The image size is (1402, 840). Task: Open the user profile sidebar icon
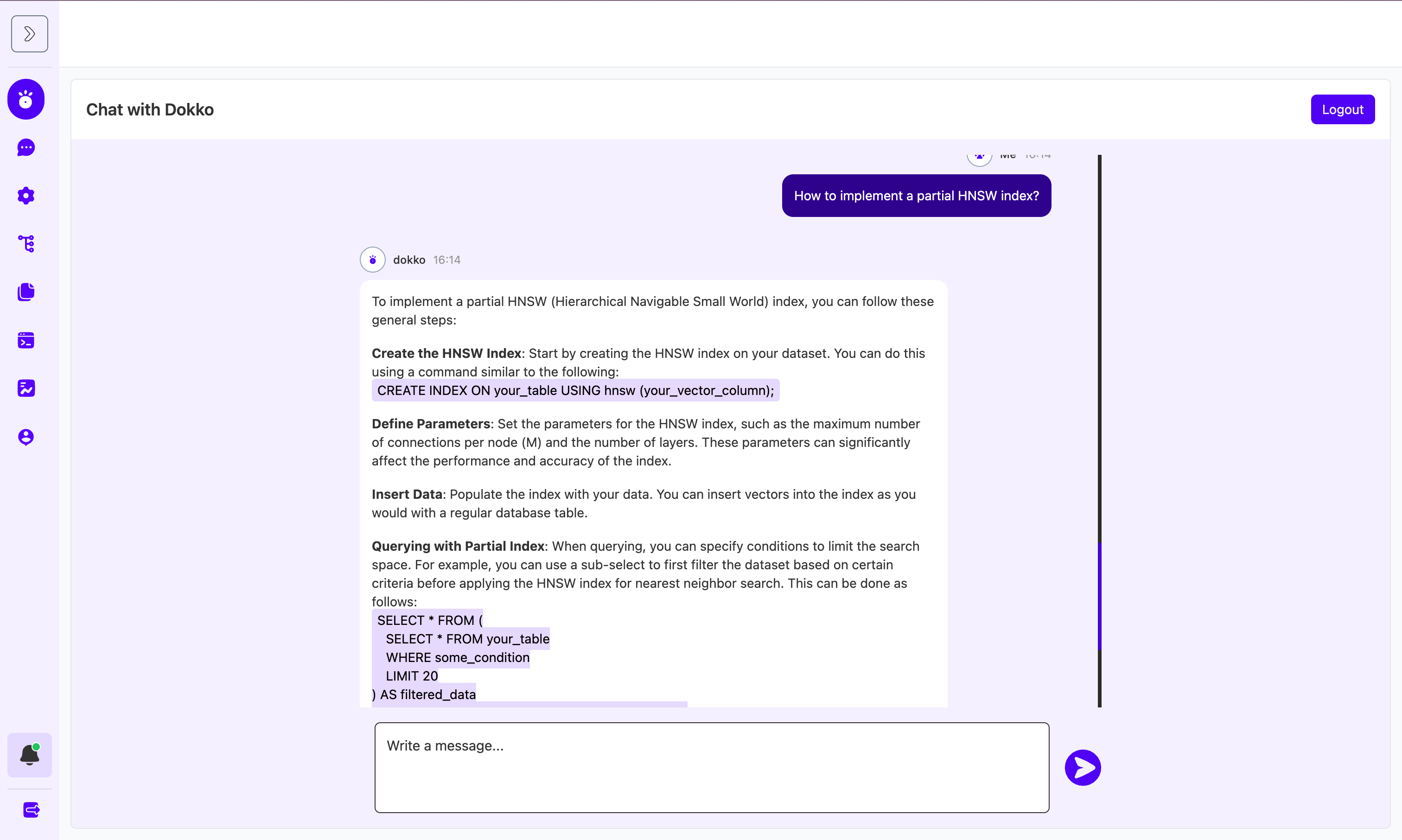point(26,437)
